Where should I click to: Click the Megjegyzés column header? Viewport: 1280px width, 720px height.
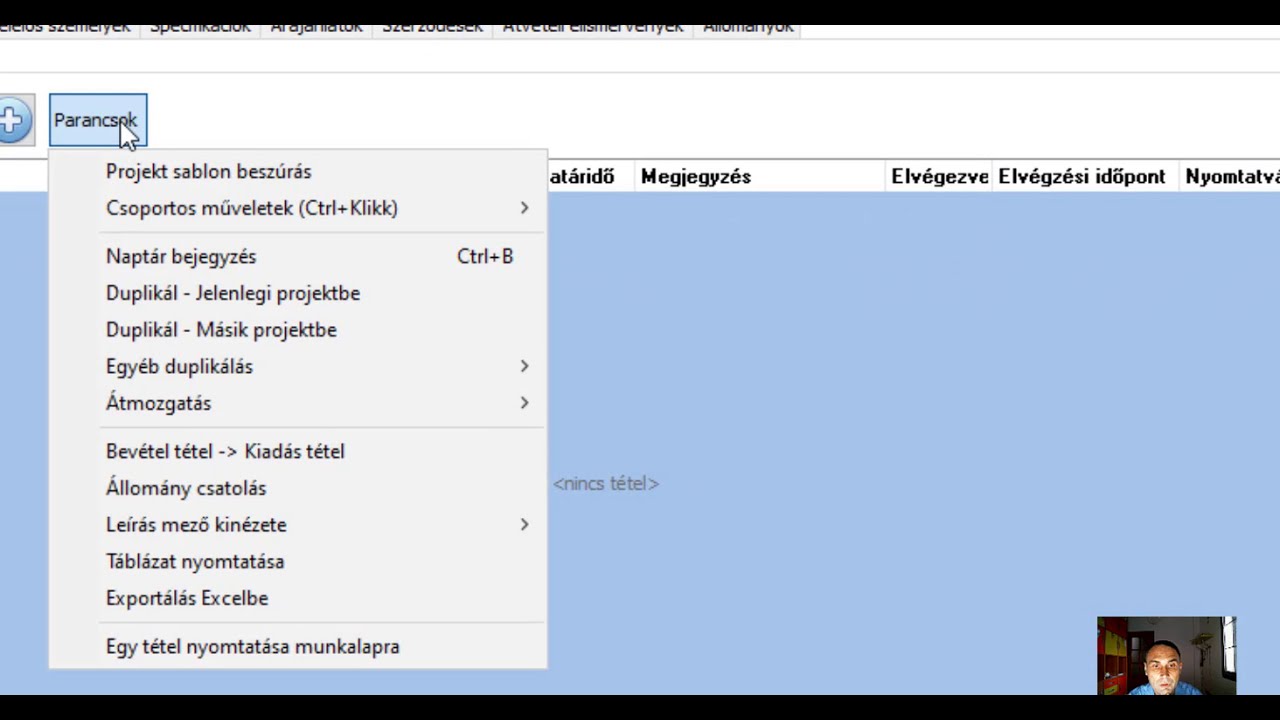point(760,177)
